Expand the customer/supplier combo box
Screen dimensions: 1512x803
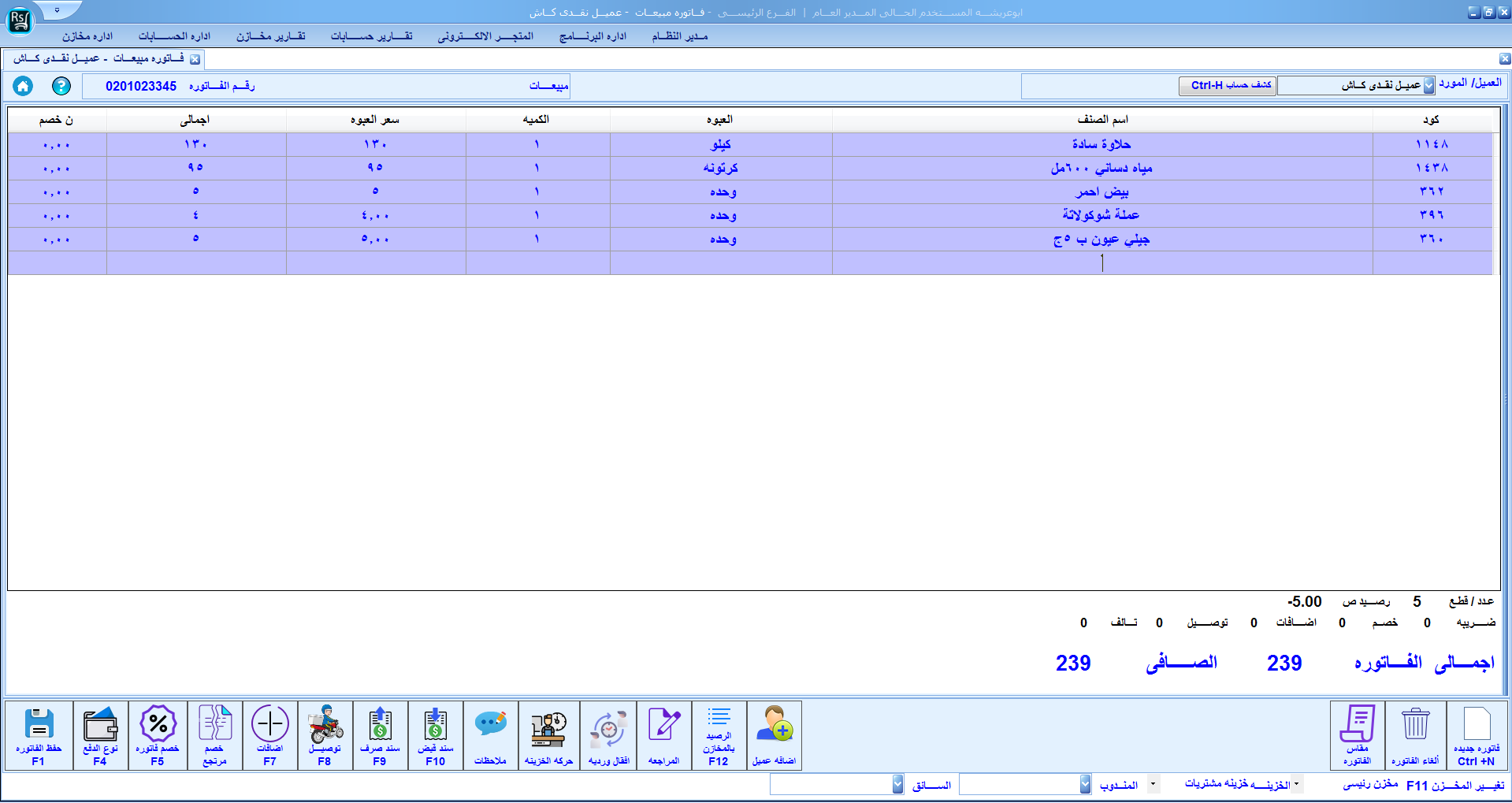(x=1428, y=86)
